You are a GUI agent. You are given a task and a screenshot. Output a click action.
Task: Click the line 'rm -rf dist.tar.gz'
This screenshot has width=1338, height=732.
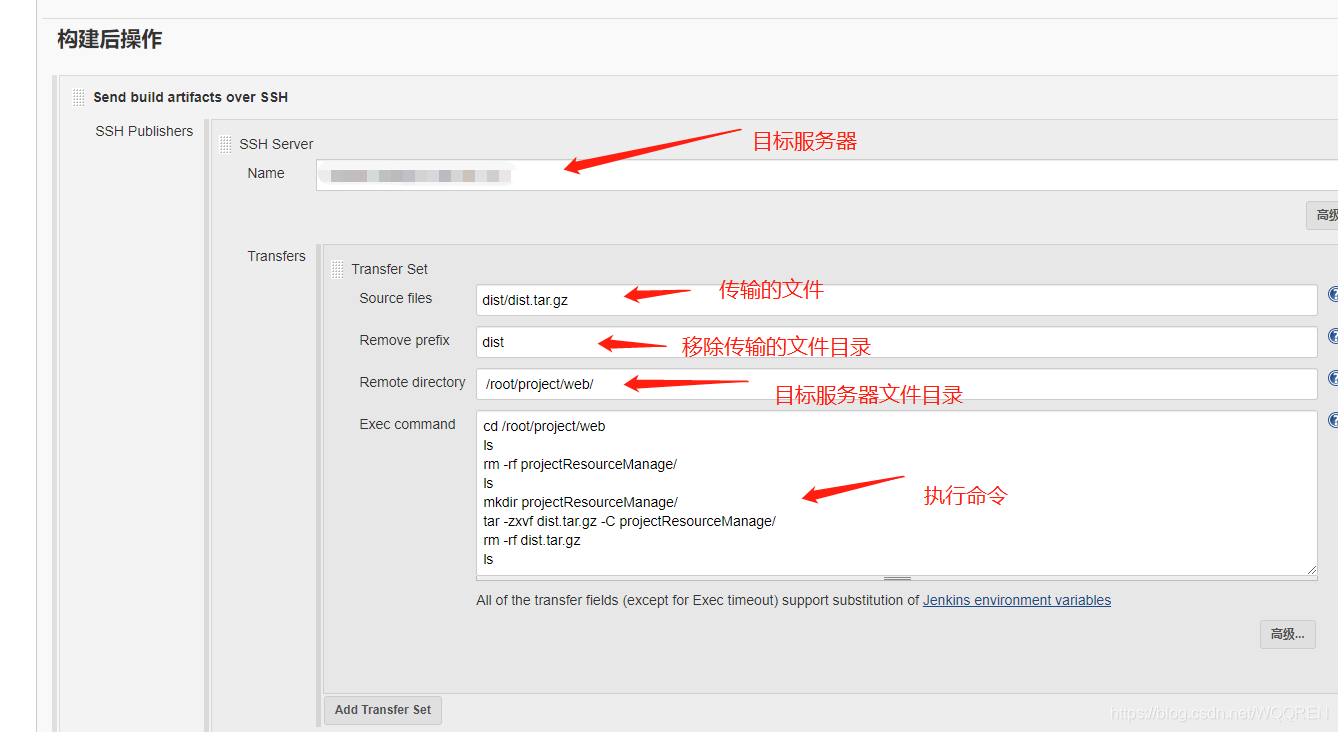[532, 540]
